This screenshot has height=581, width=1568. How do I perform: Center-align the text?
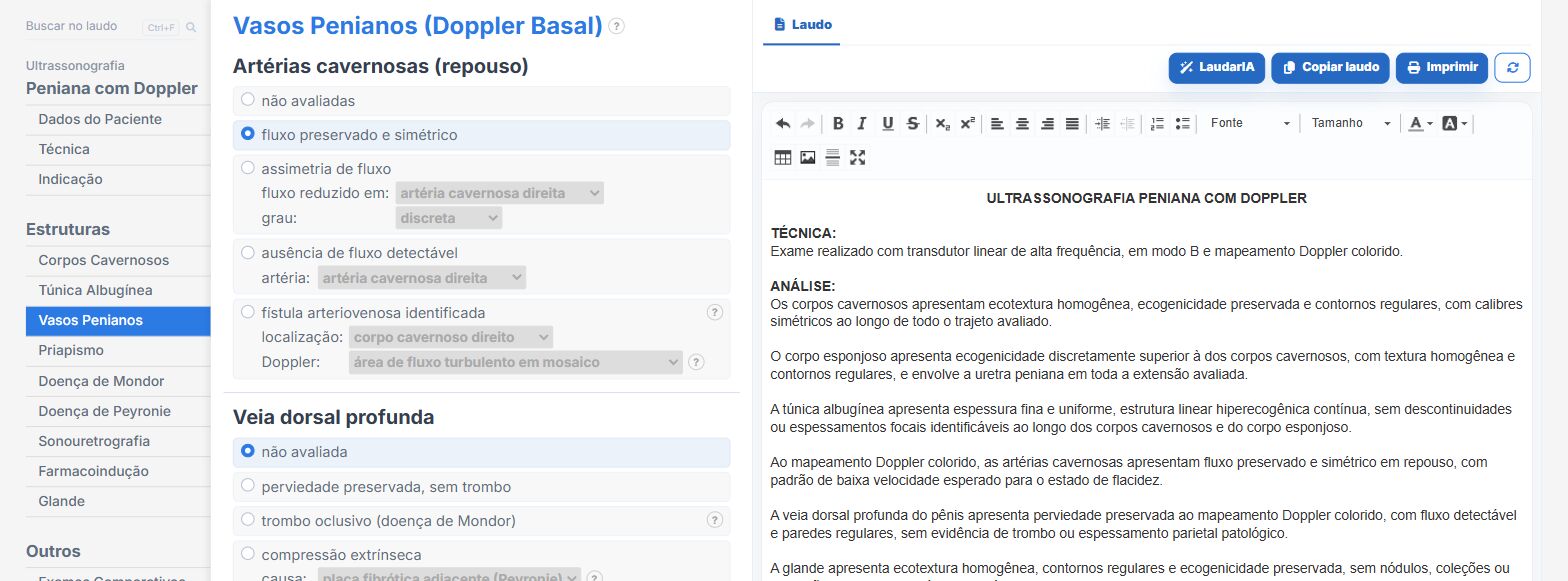(x=1022, y=124)
